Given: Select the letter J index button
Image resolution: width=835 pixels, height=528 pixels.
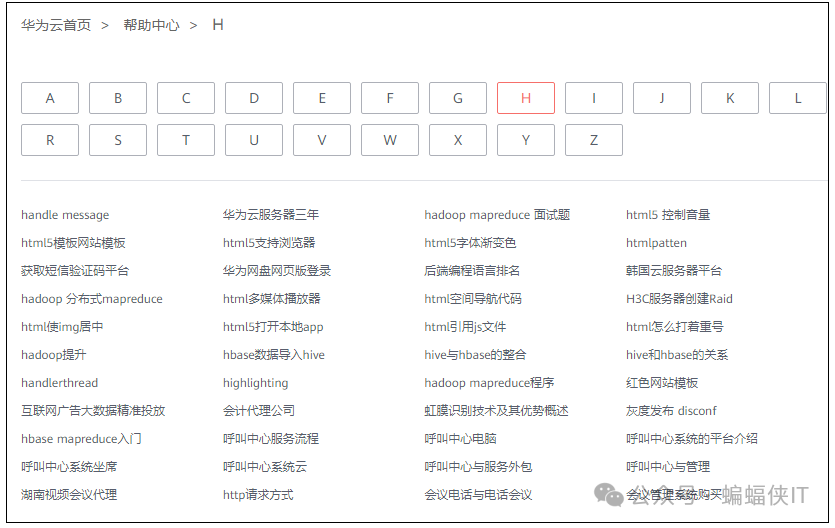Looking at the screenshot, I should pos(662,98).
